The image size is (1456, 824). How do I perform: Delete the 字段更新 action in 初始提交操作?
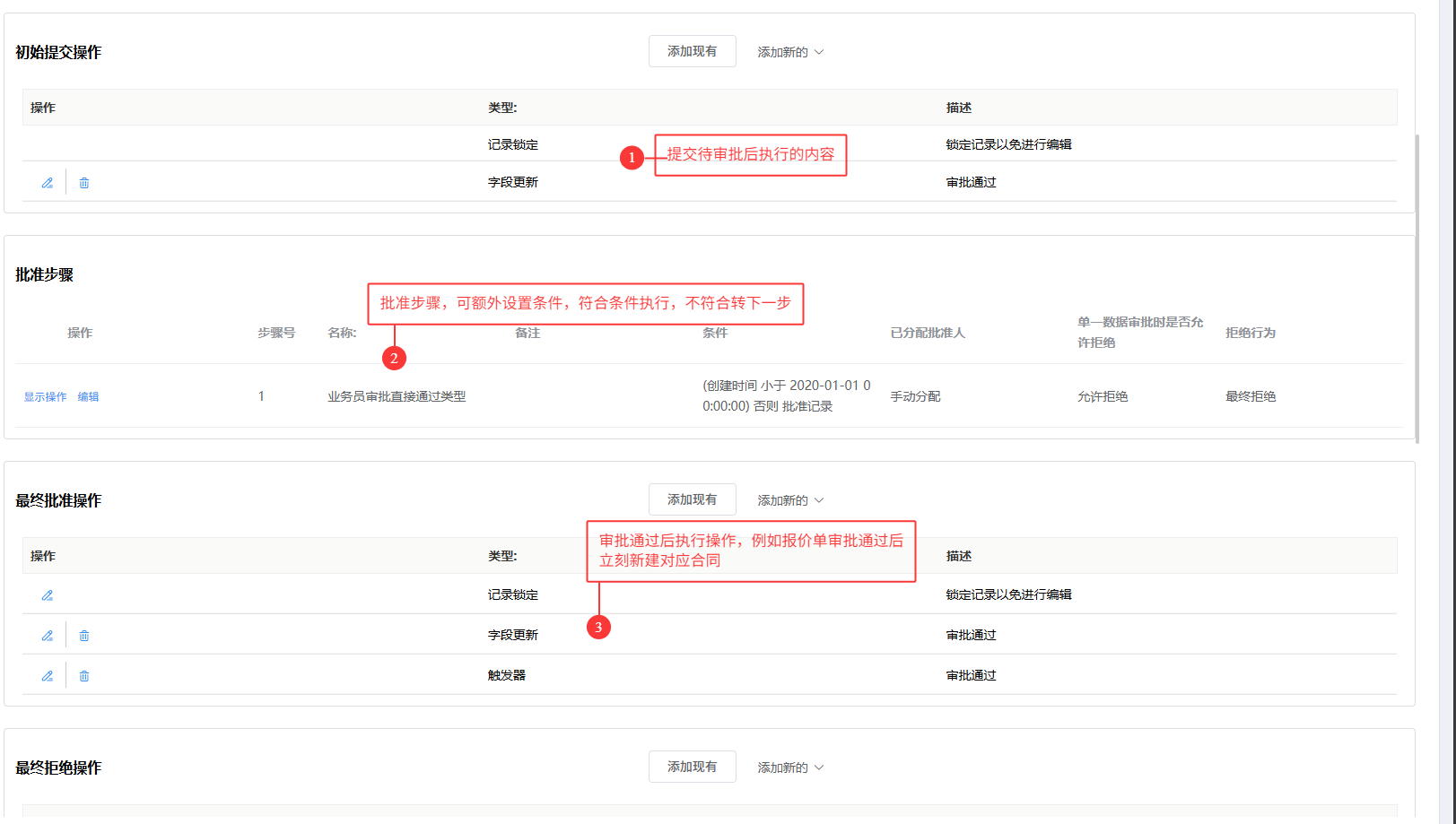point(84,183)
